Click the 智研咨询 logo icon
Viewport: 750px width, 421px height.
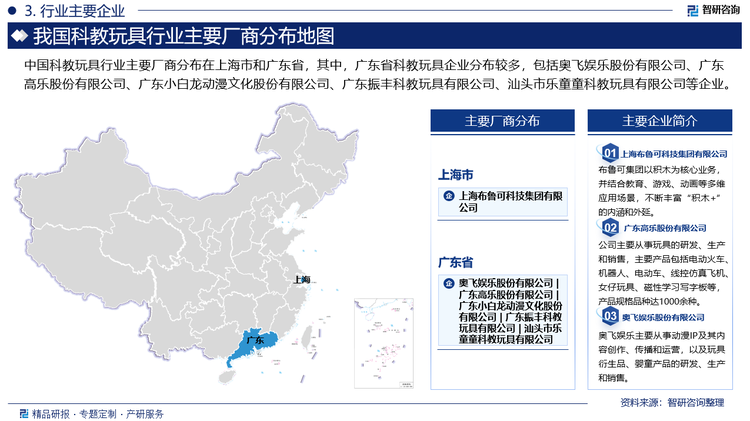[x=692, y=11]
